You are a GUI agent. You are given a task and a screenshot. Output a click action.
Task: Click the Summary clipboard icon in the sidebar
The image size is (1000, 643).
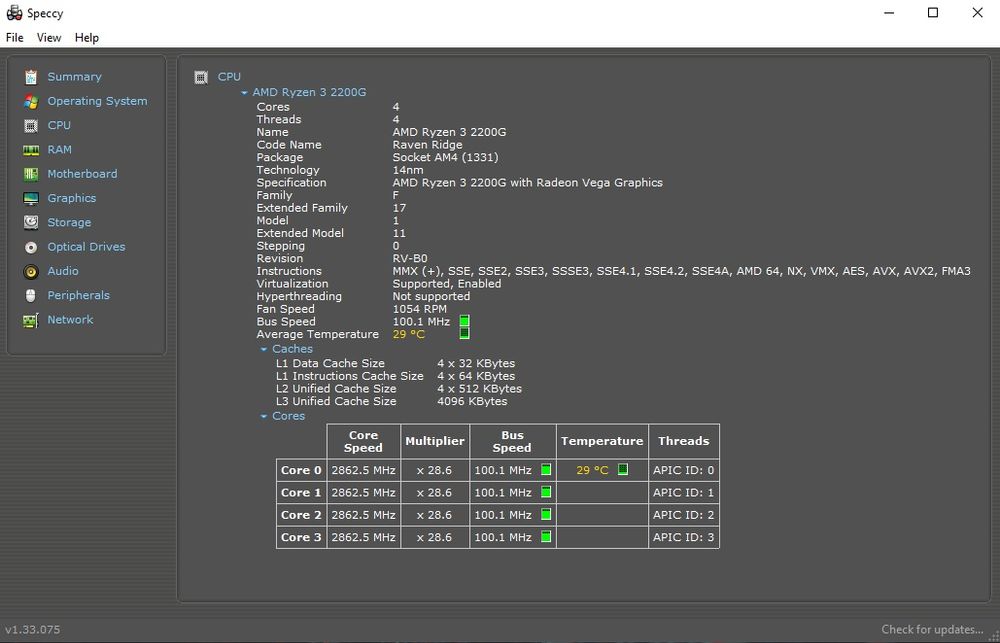coord(31,77)
